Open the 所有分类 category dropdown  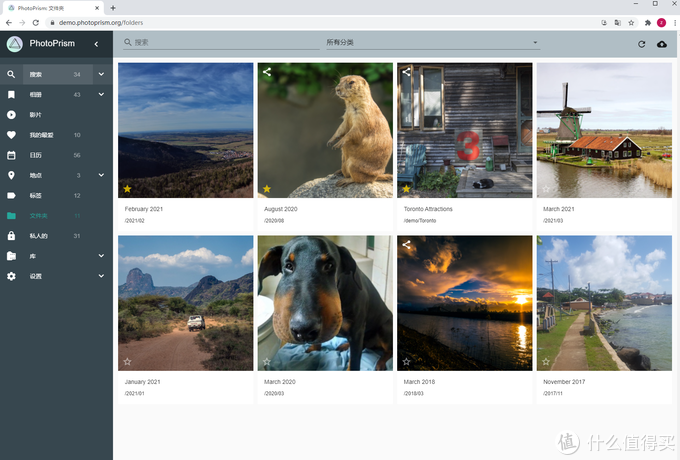[432, 43]
